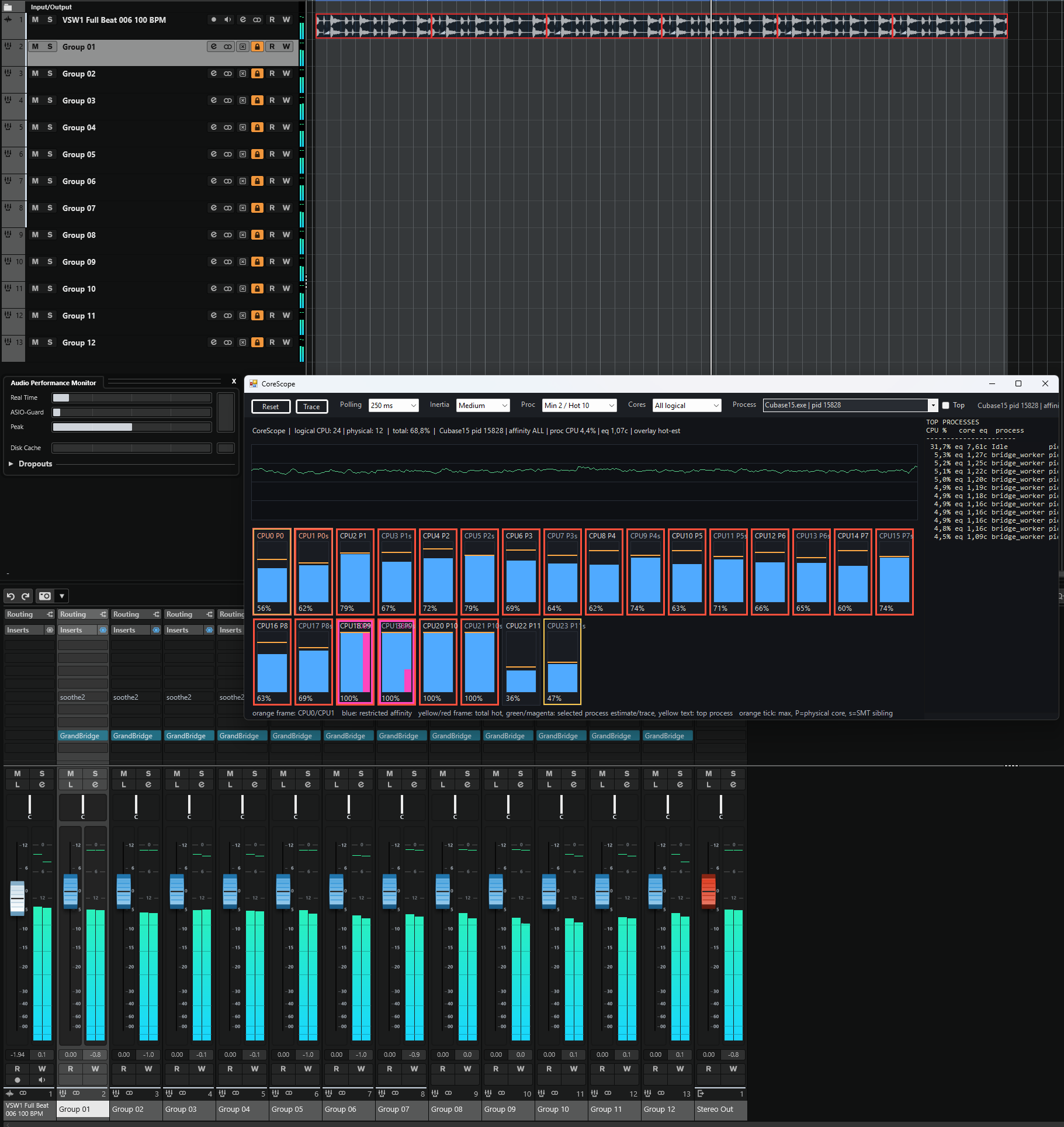Solo the Group 05 track in track list
The width and height of the screenshot is (1064, 1127).
point(50,154)
